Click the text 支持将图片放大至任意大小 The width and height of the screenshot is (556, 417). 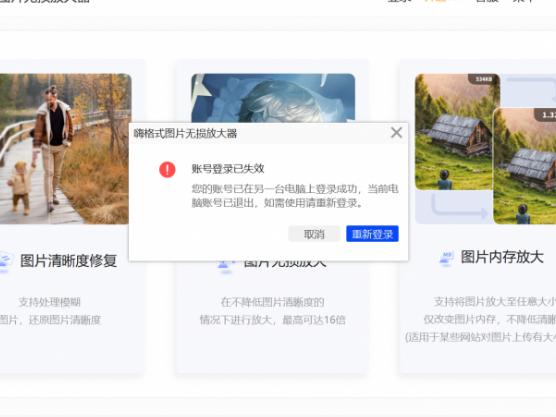(x=495, y=302)
